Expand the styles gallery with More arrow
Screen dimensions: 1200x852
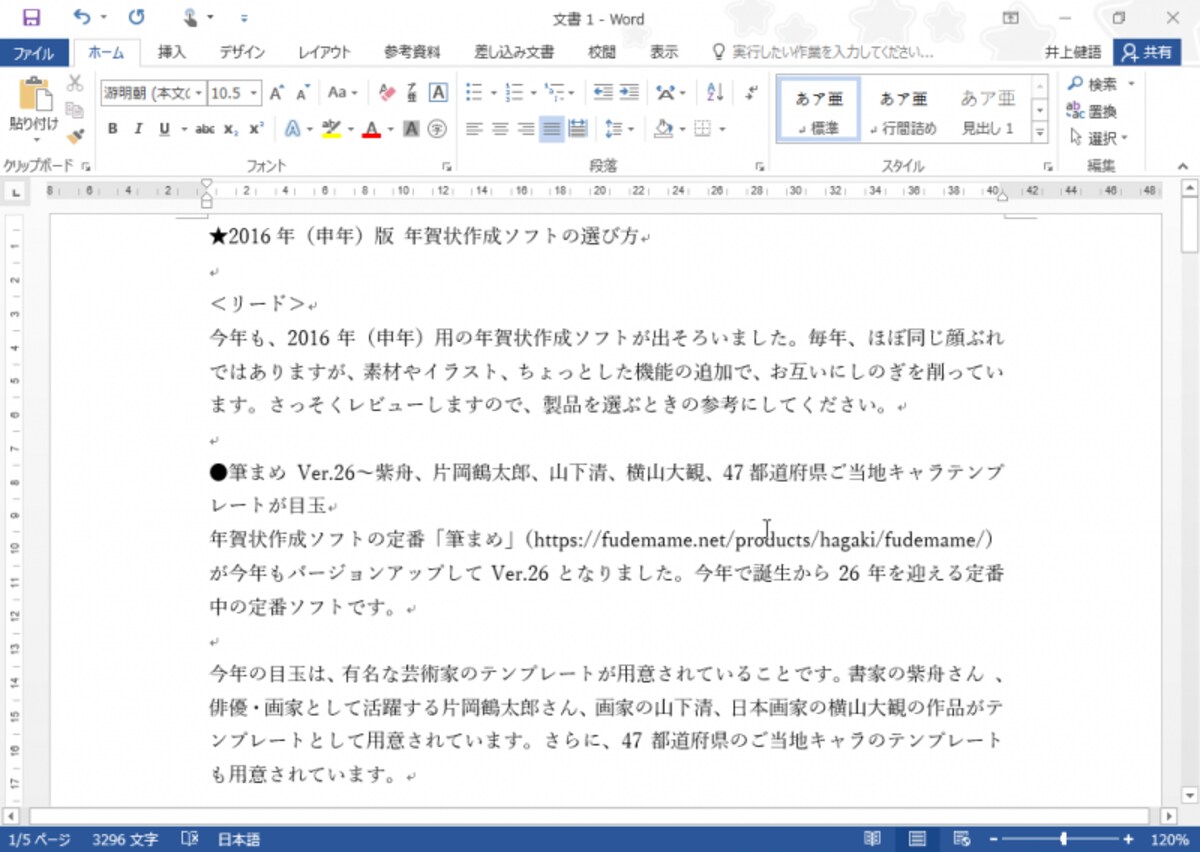(1040, 133)
